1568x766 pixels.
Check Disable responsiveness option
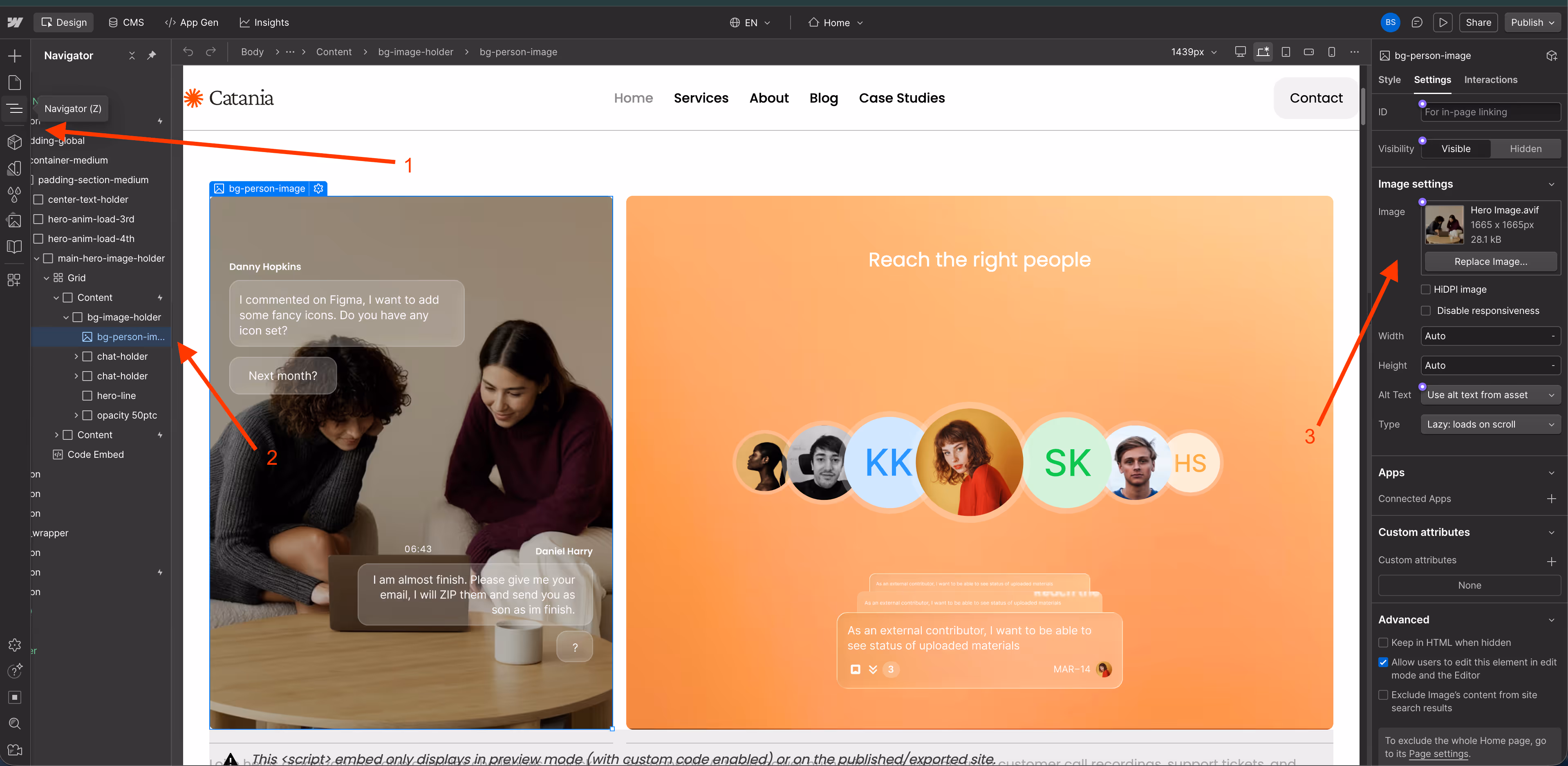tap(1426, 311)
